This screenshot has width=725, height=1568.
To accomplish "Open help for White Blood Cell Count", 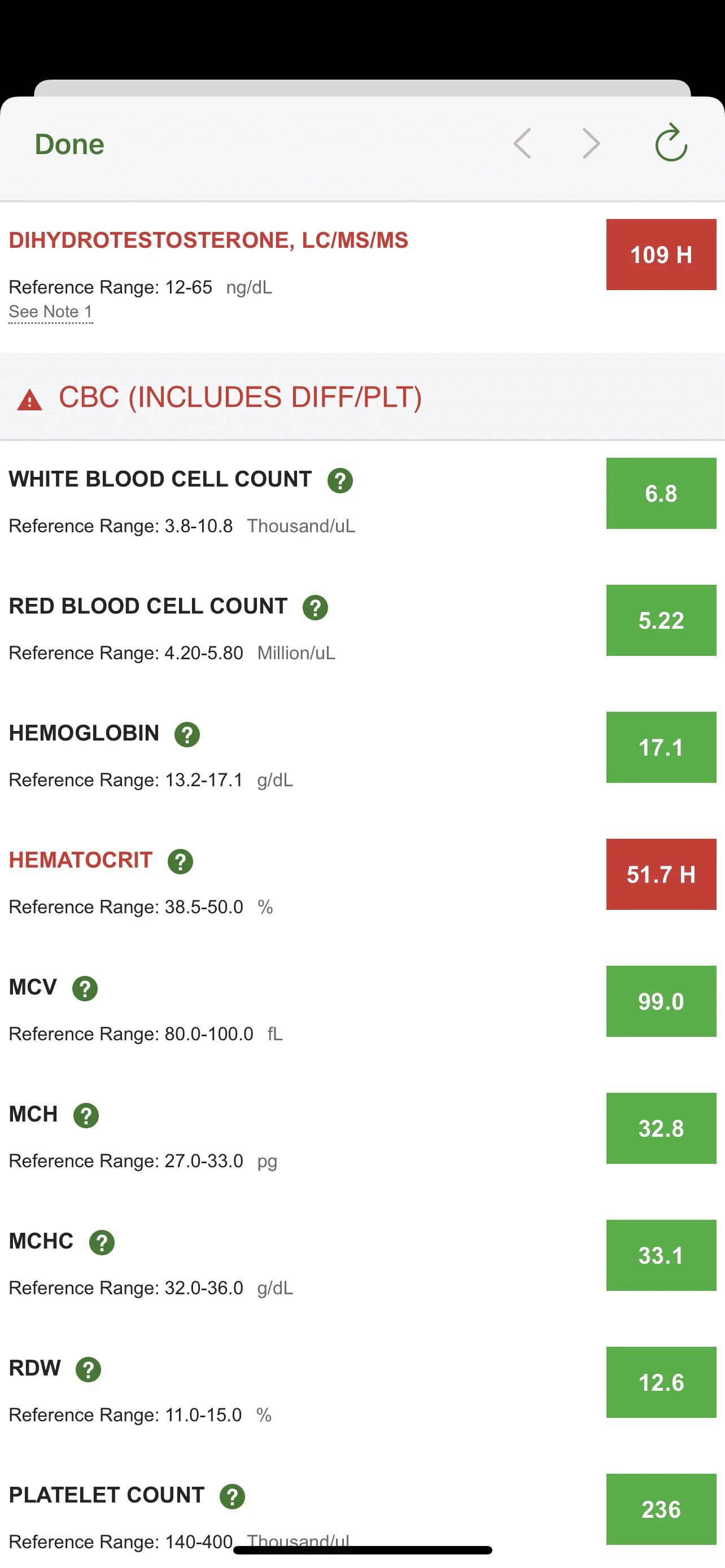I will click(340, 480).
